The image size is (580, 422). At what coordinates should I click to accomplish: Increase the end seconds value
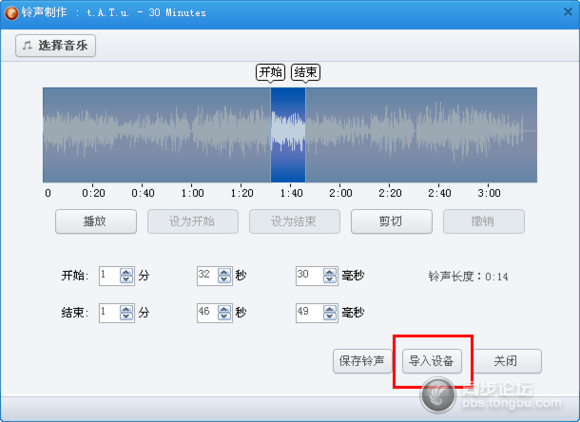(x=224, y=309)
